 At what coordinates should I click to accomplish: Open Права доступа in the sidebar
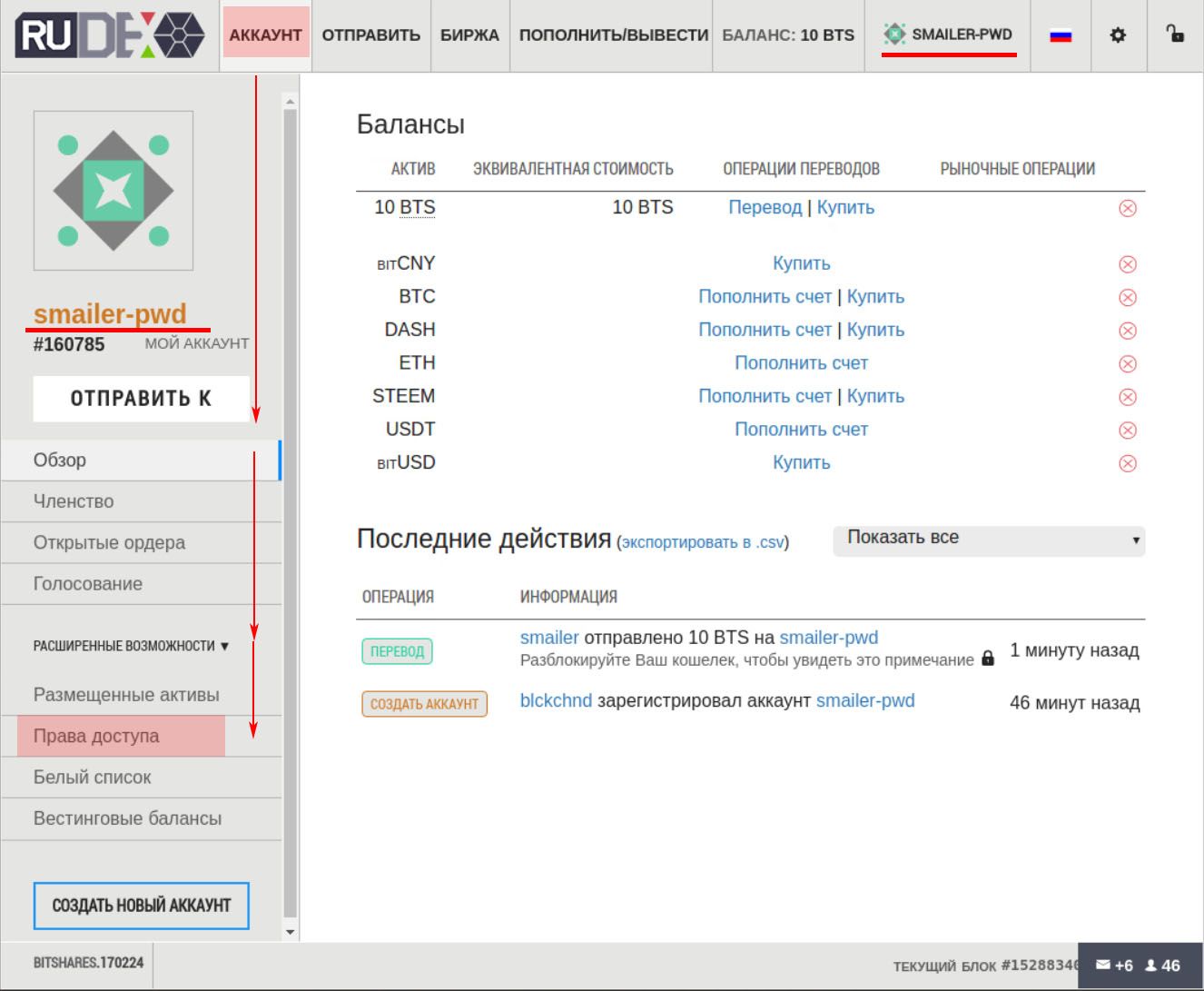pos(141,736)
